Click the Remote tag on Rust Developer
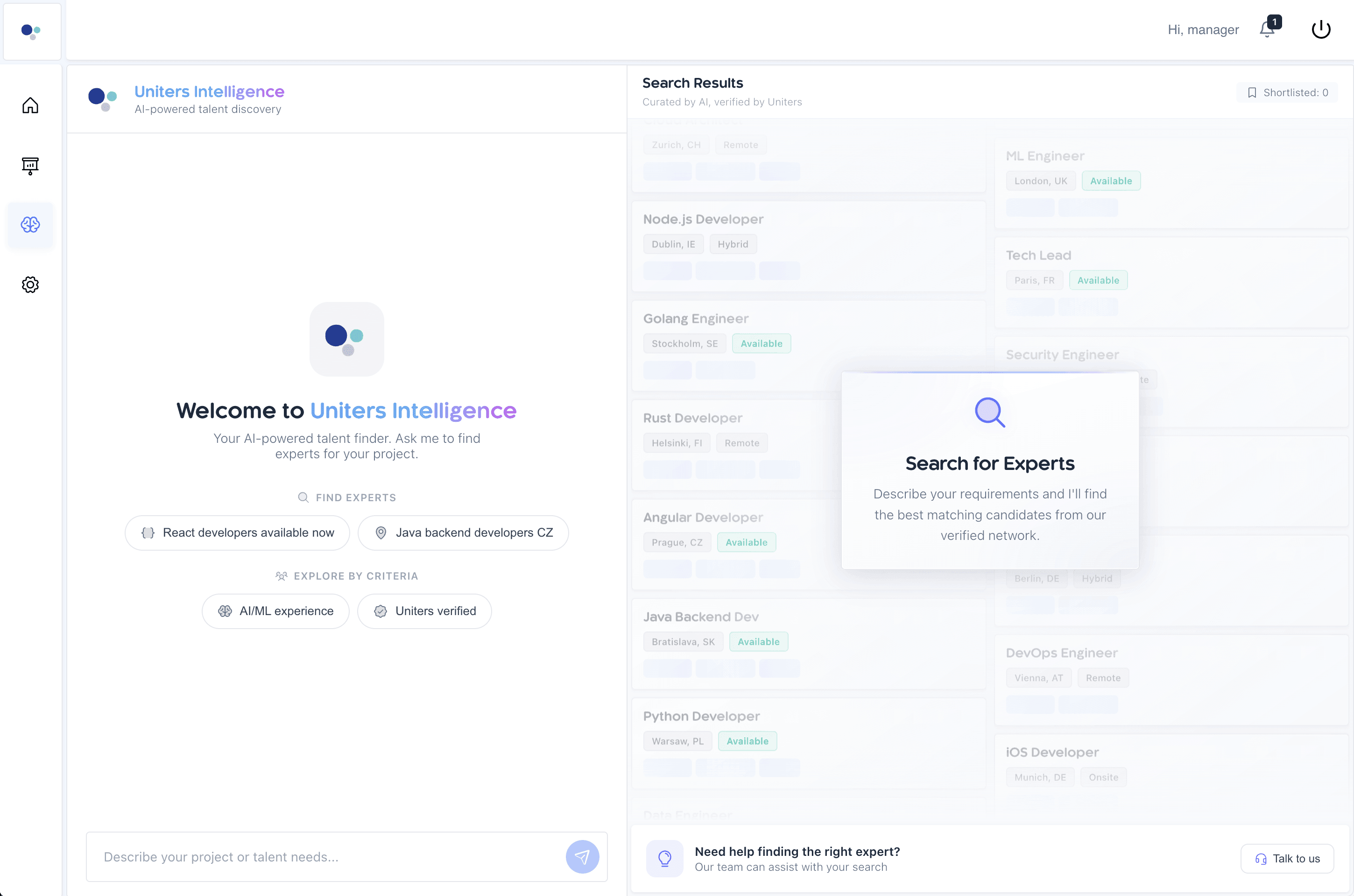 [x=741, y=442]
